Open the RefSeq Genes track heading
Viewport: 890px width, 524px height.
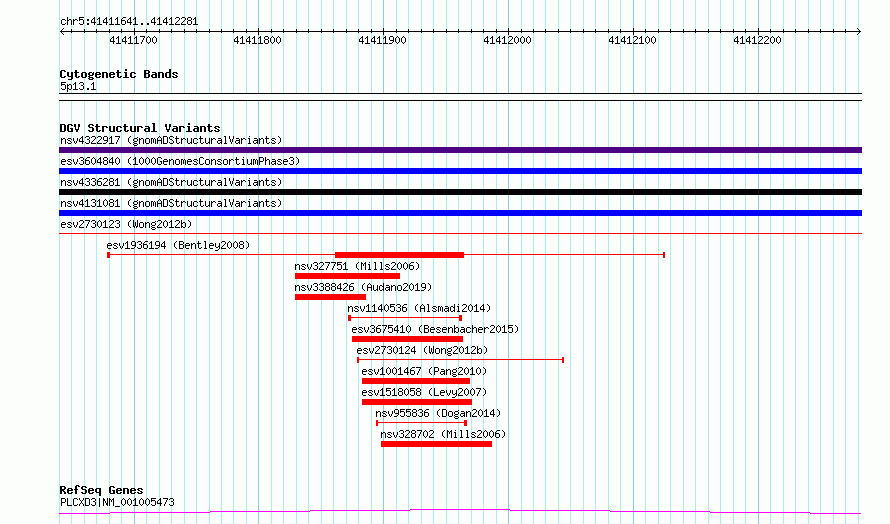point(101,490)
